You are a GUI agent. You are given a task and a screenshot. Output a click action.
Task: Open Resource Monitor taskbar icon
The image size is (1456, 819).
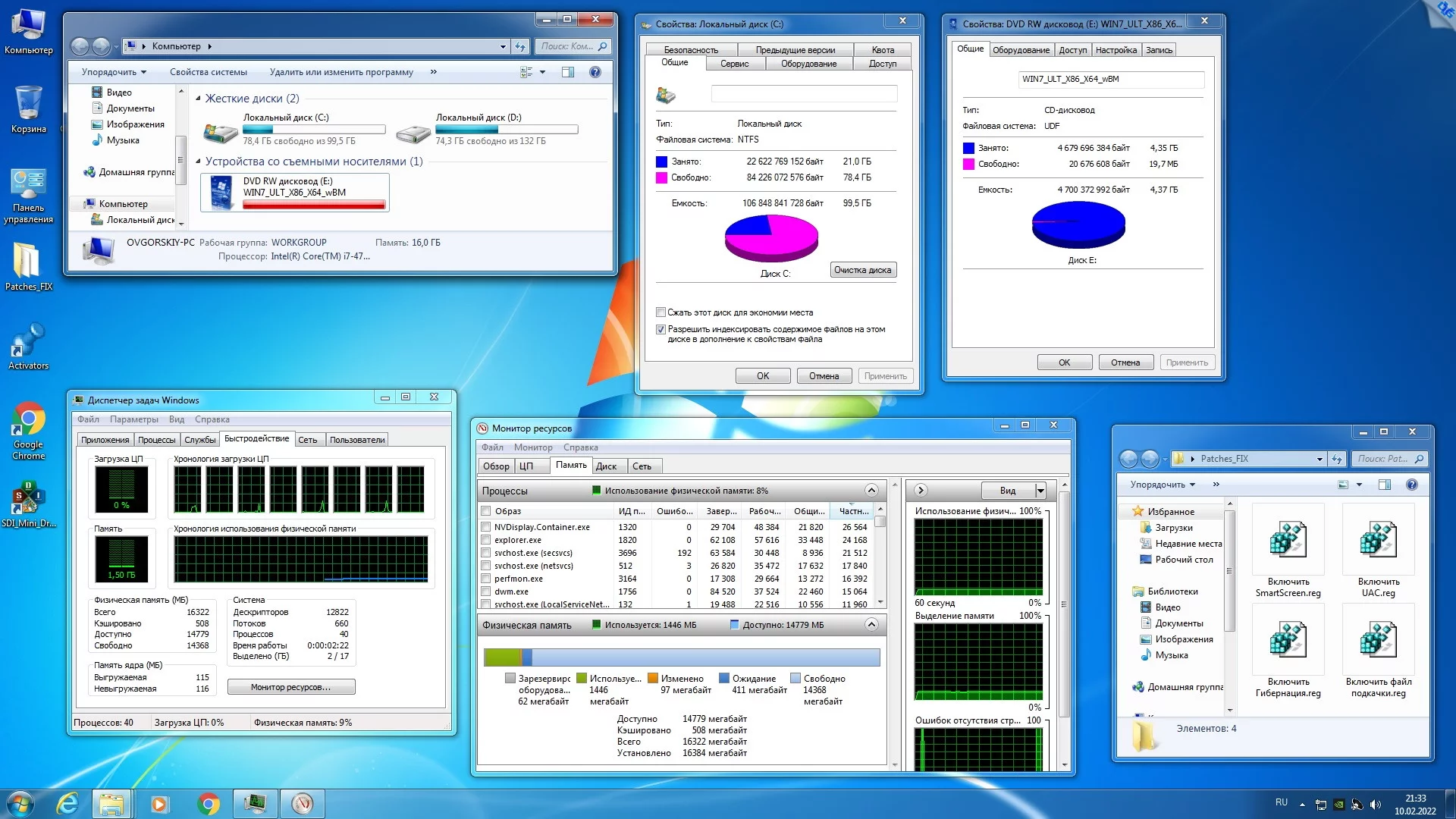click(x=302, y=803)
